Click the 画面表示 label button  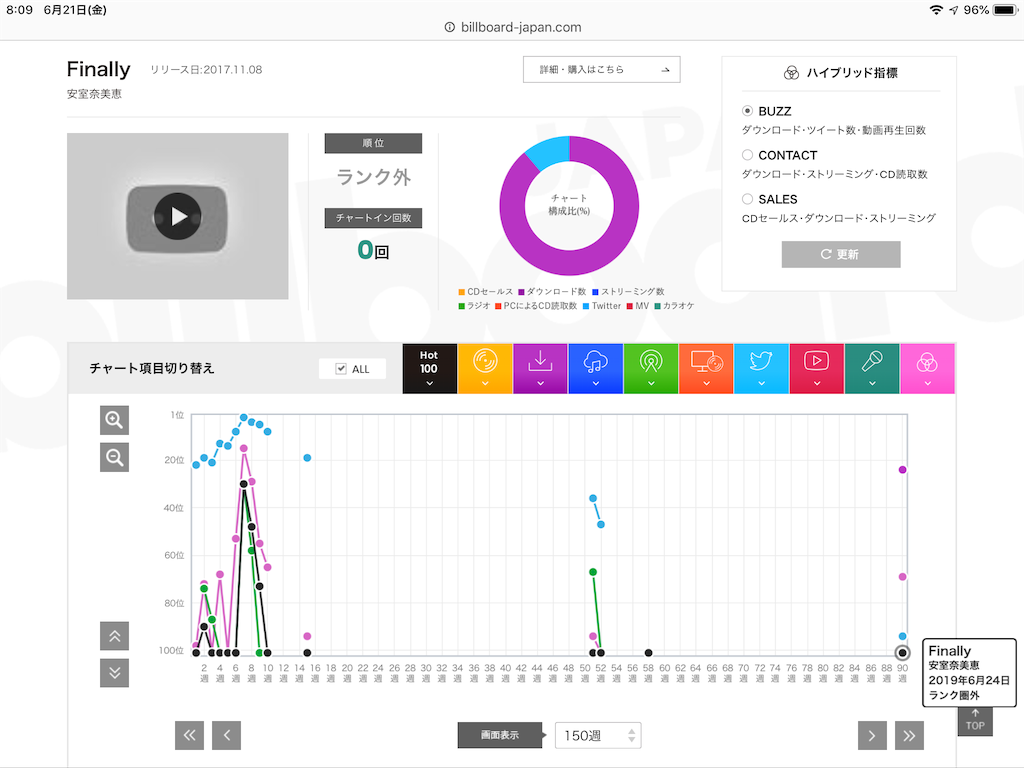500,735
